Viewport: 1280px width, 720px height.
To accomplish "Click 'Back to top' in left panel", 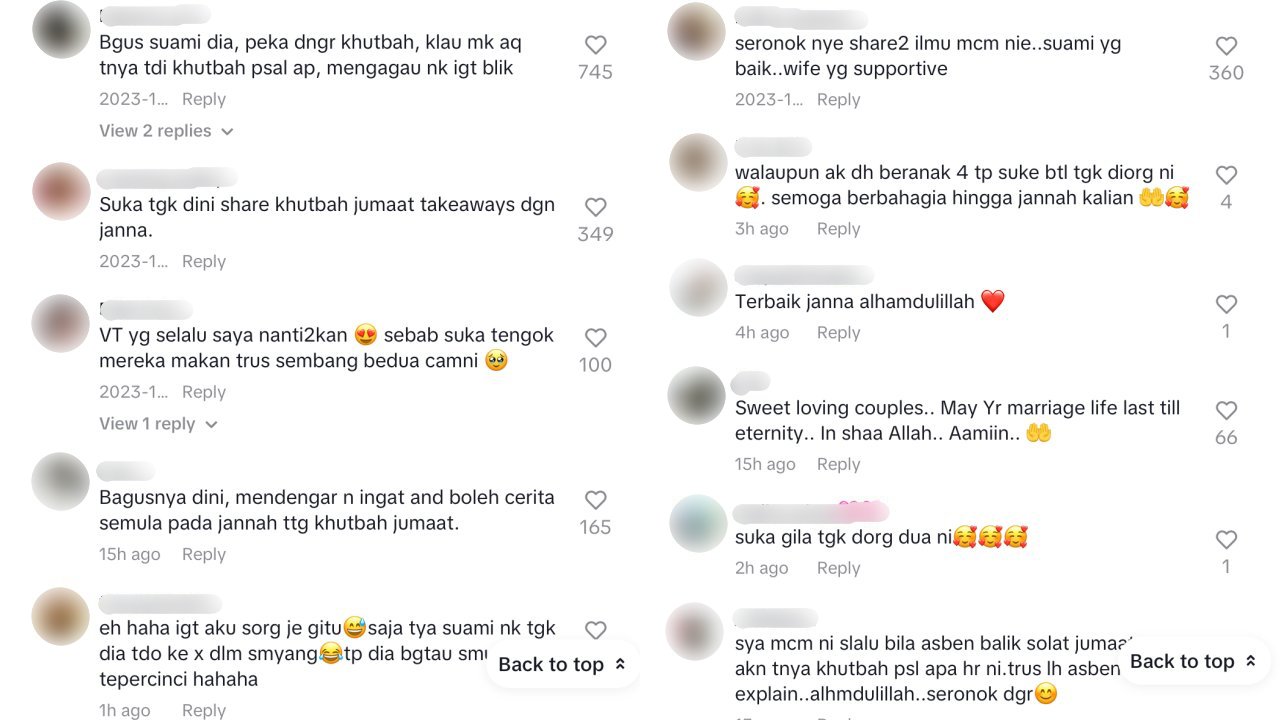I will pos(562,664).
